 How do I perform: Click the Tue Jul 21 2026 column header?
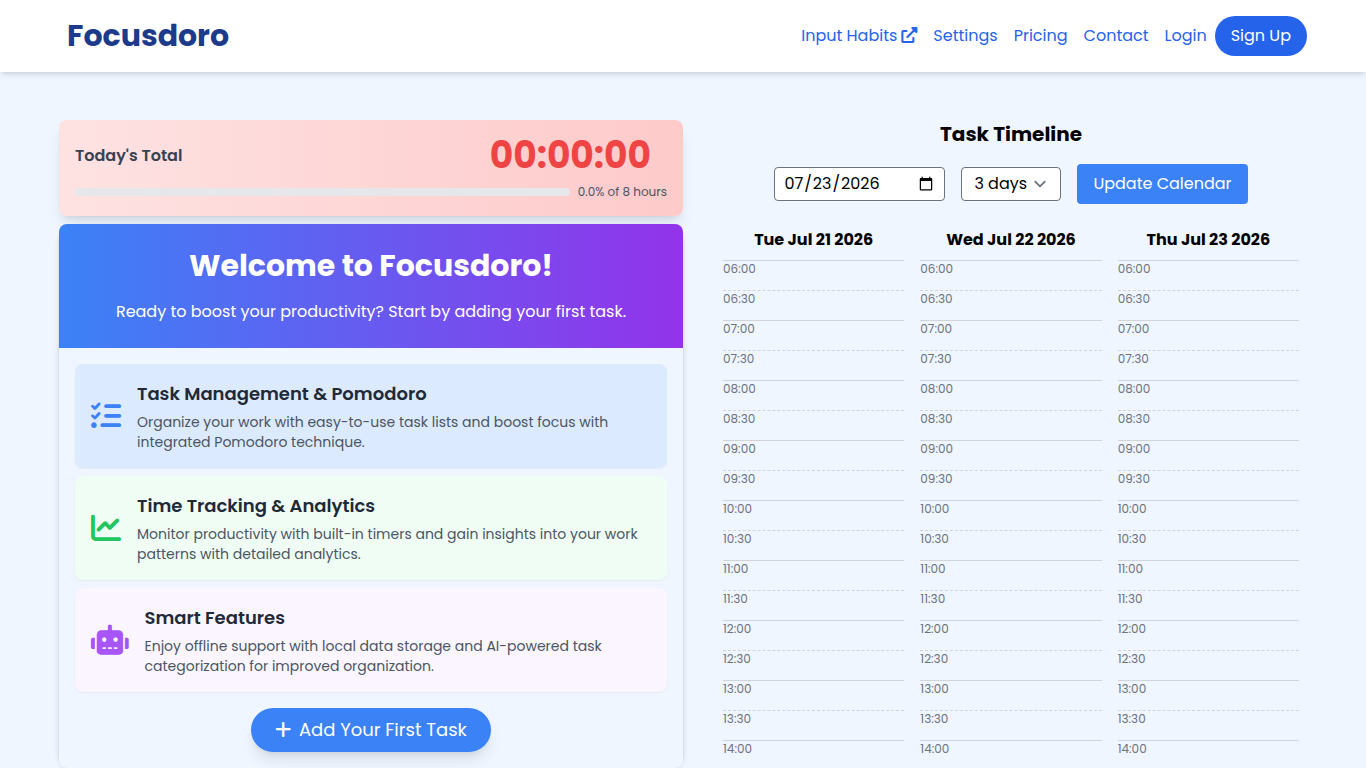(813, 239)
